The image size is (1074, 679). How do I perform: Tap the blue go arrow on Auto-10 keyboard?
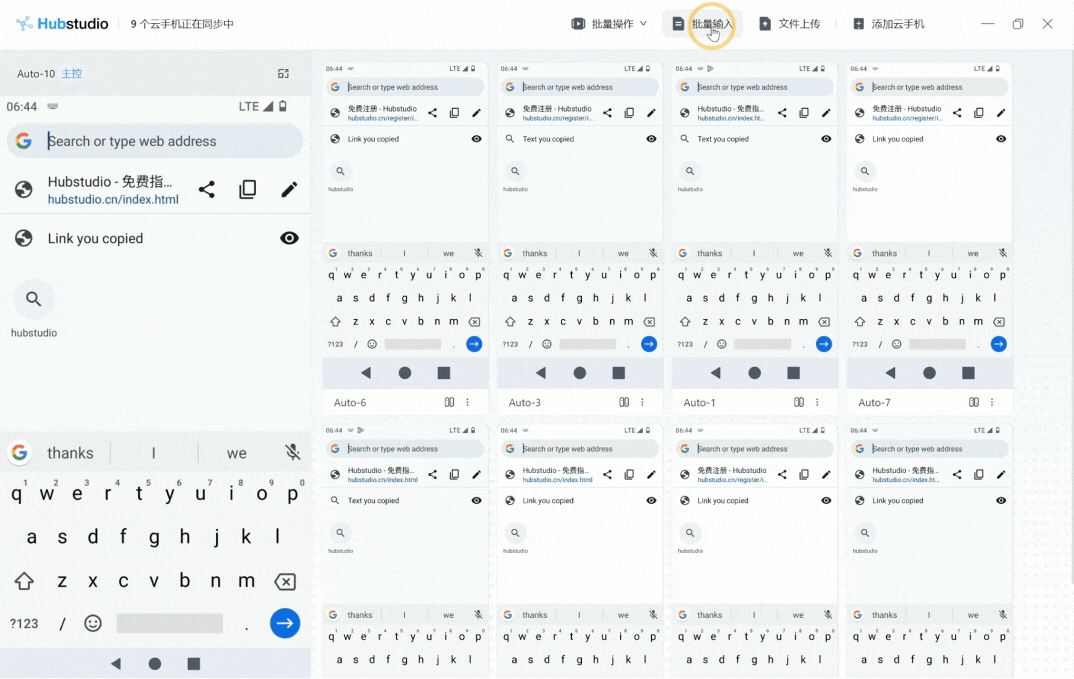[285, 623]
